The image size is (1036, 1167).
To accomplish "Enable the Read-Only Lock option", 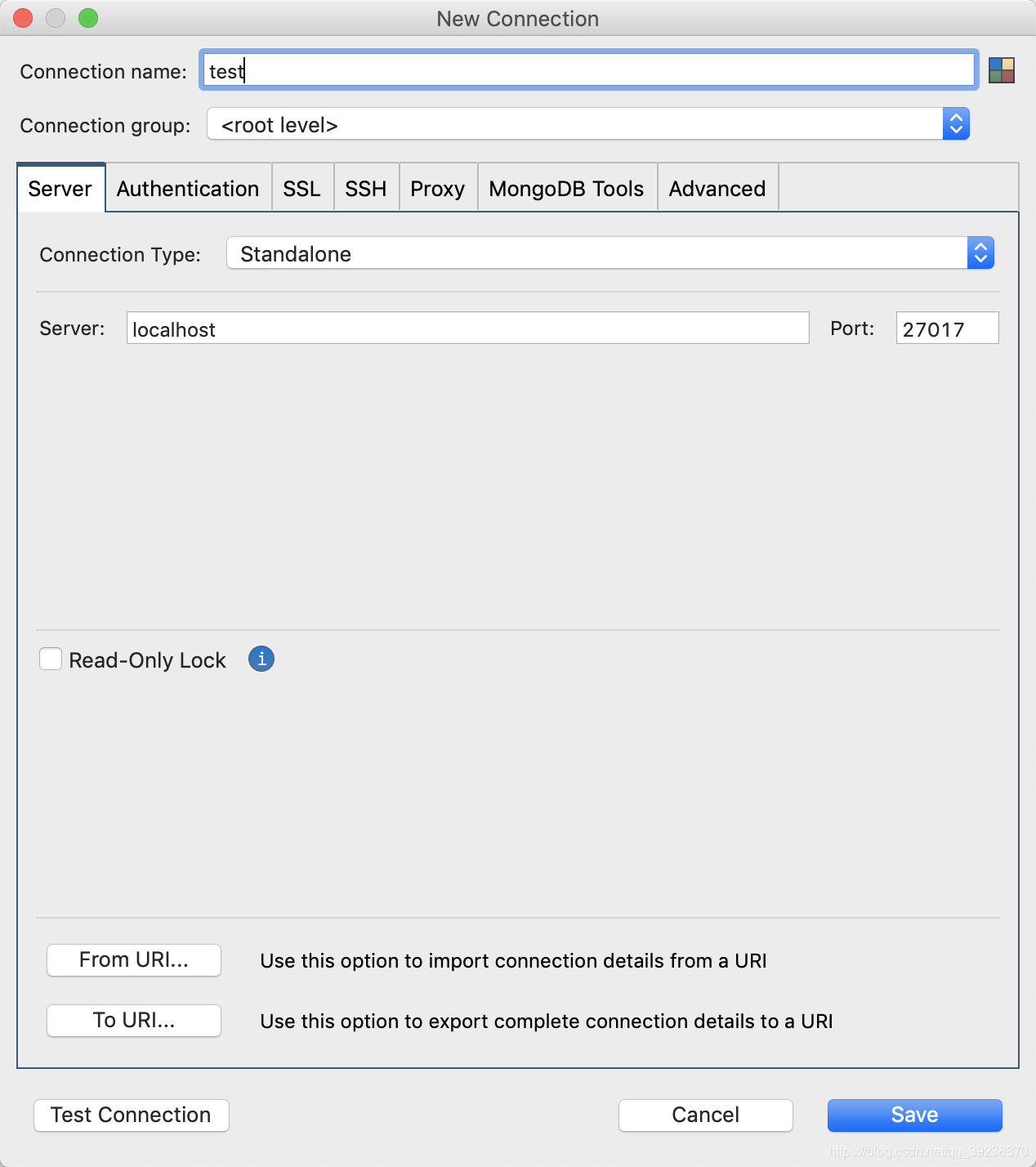I will pyautogui.click(x=50, y=659).
